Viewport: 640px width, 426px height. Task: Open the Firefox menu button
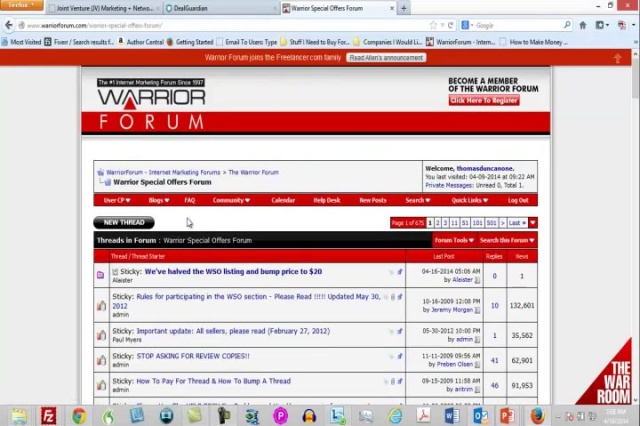[x=21, y=5]
